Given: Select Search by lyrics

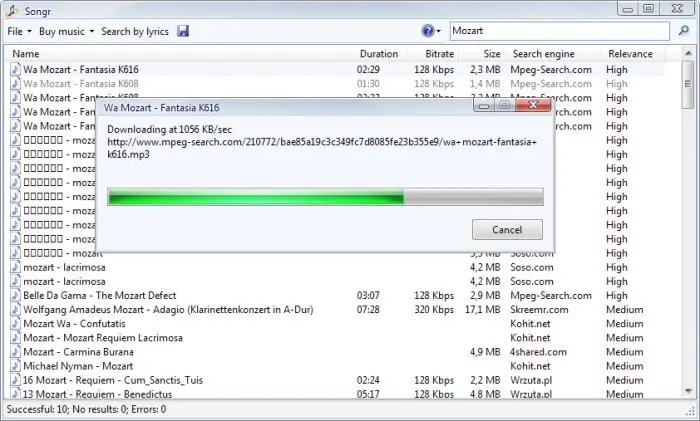Looking at the screenshot, I should [135, 31].
